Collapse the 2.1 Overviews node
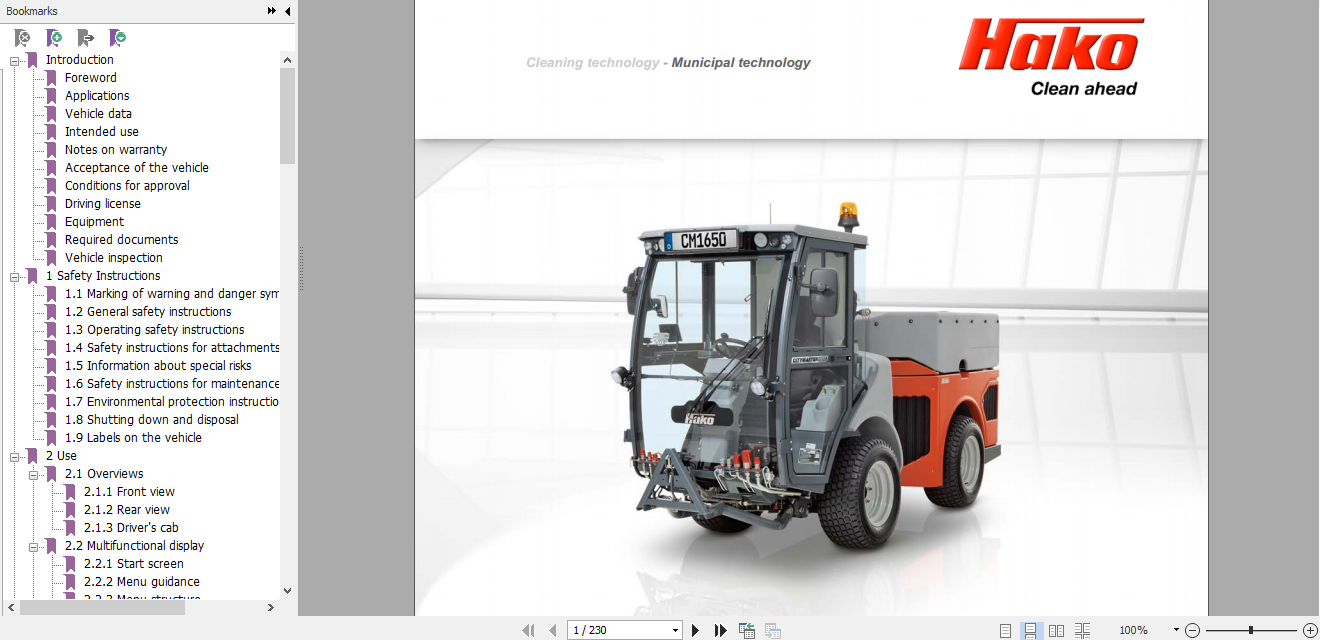1320x640 pixels. [x=33, y=474]
